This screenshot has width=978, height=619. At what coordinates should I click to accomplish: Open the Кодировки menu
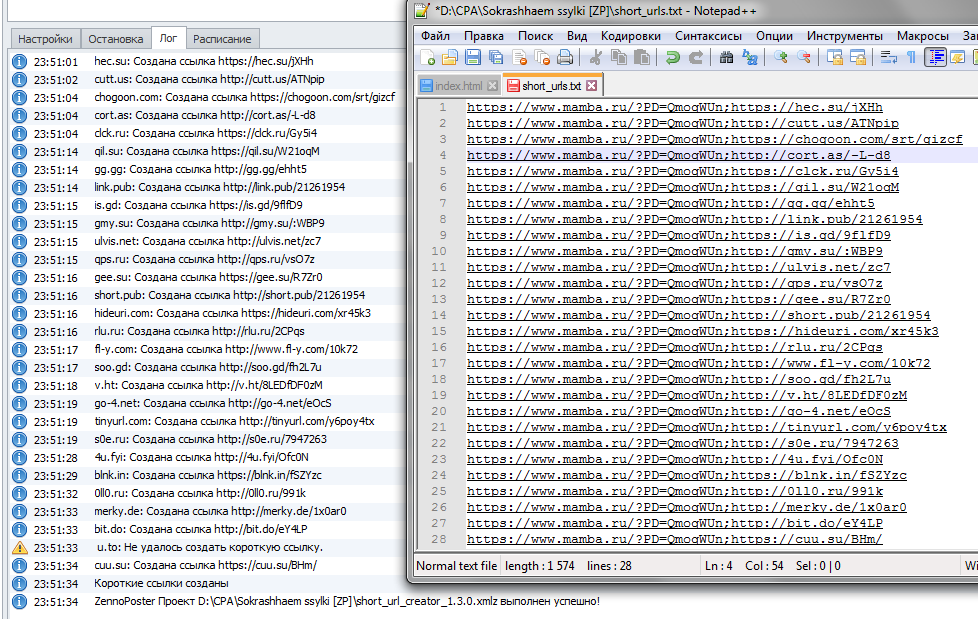click(x=631, y=36)
